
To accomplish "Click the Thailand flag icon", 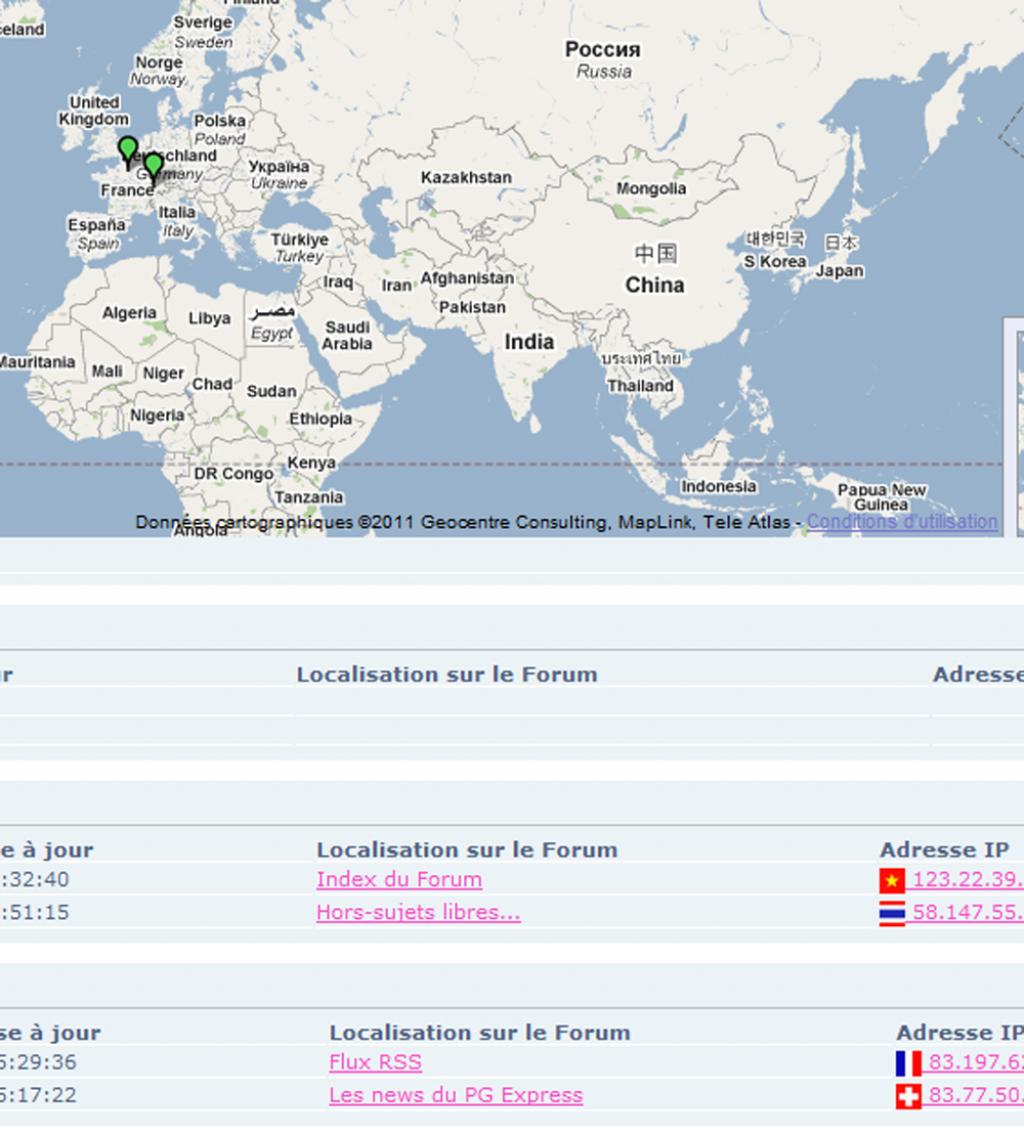I will pos(892,914).
